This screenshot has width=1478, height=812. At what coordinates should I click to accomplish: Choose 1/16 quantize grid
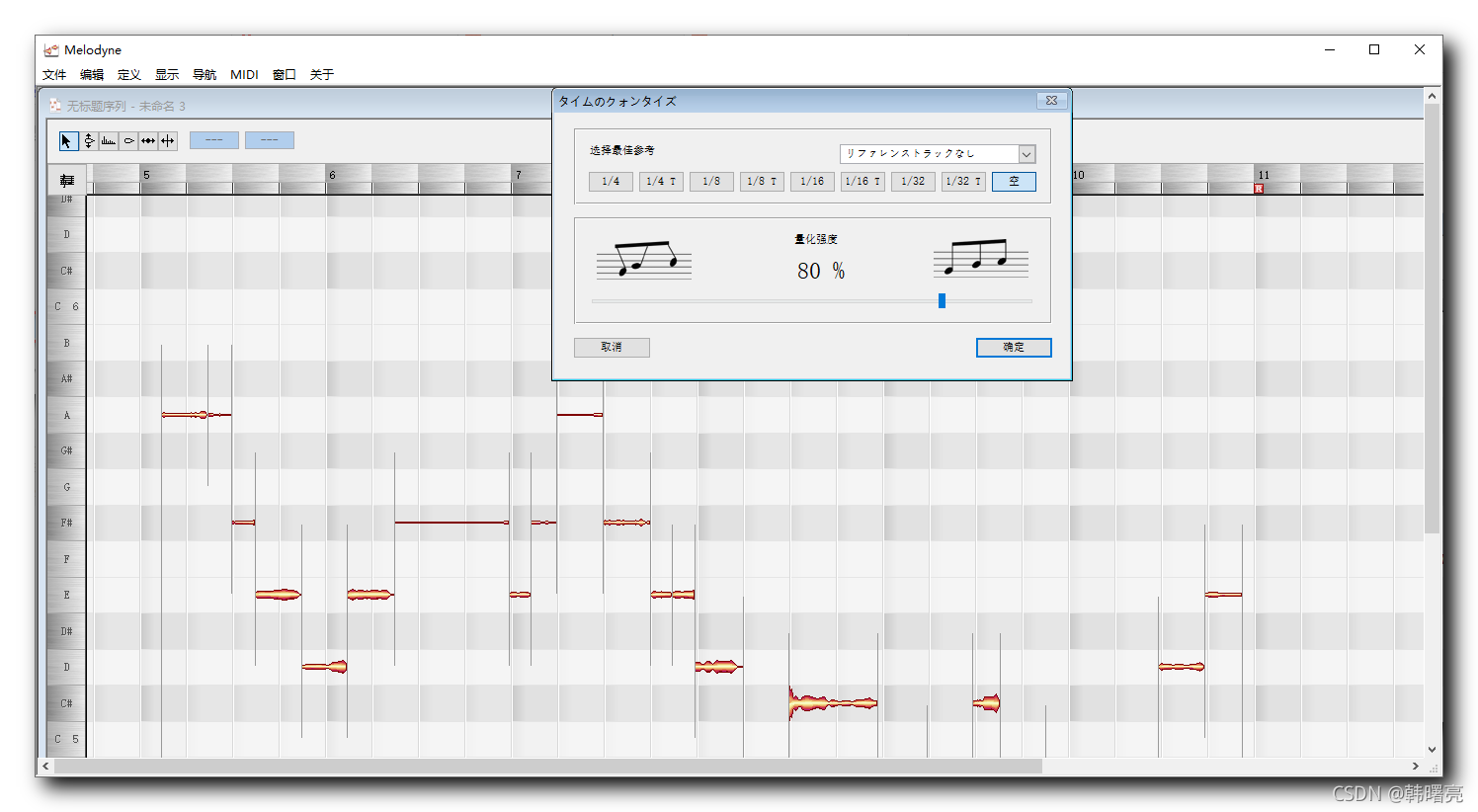812,182
